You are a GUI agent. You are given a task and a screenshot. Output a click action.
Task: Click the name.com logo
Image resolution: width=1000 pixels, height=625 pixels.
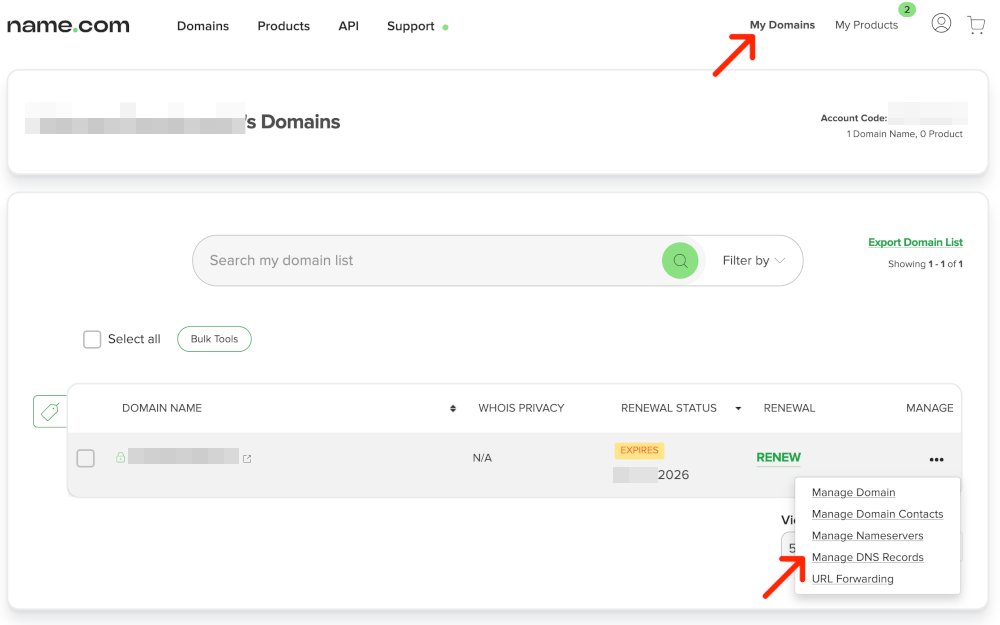(x=68, y=26)
